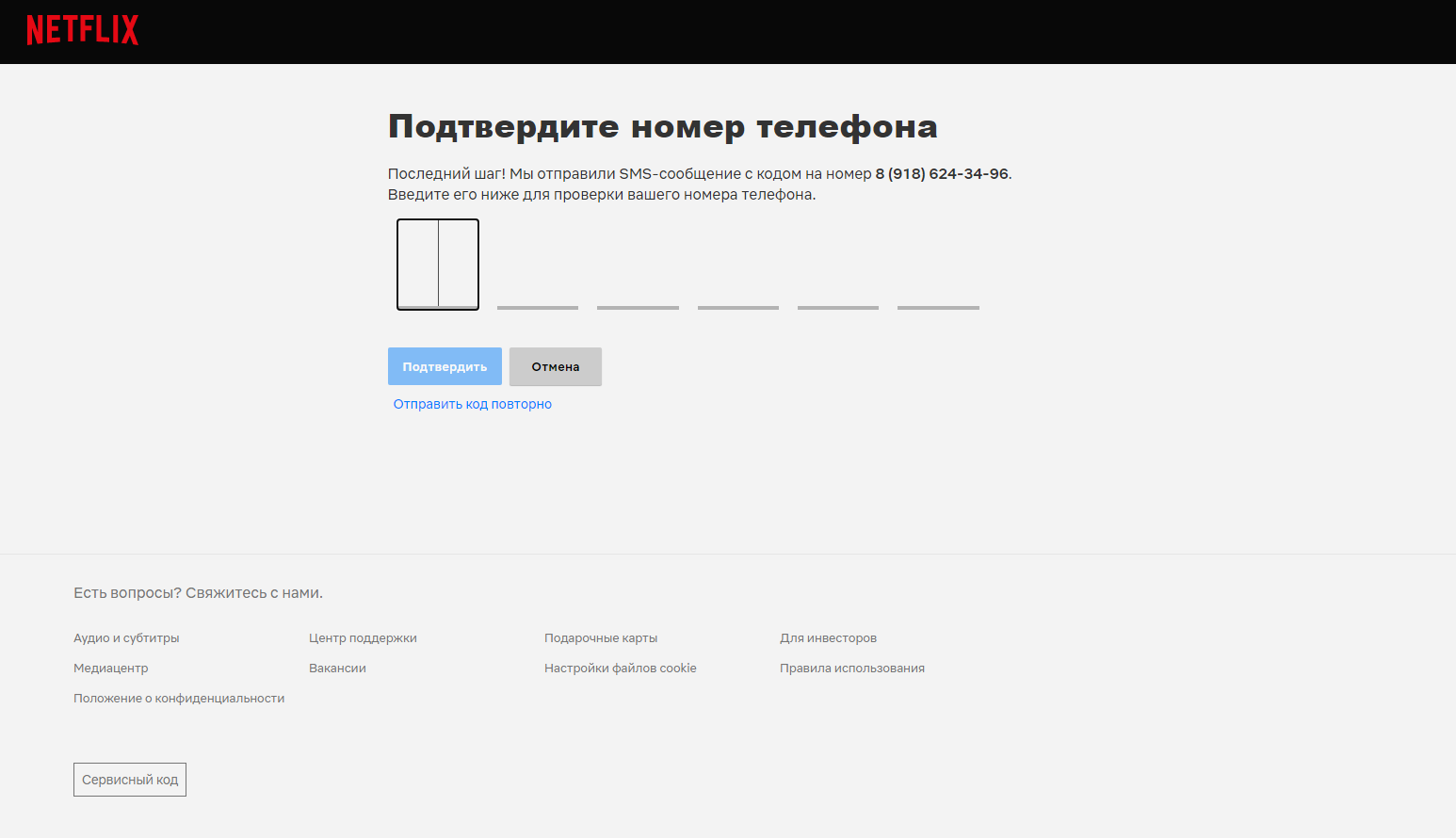Click the Сервисный код button
The width and height of the screenshot is (1456, 838).
pos(130,780)
